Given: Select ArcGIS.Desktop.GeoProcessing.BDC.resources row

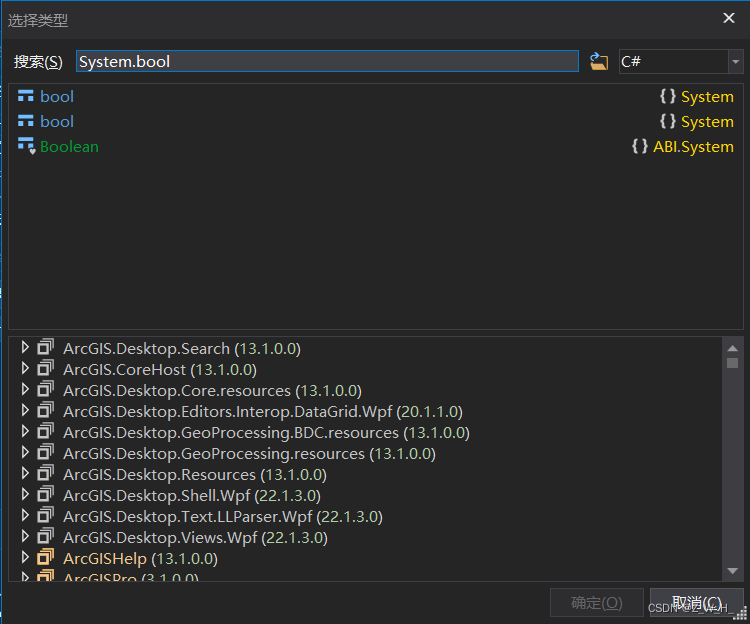Looking at the screenshot, I should (x=266, y=433).
